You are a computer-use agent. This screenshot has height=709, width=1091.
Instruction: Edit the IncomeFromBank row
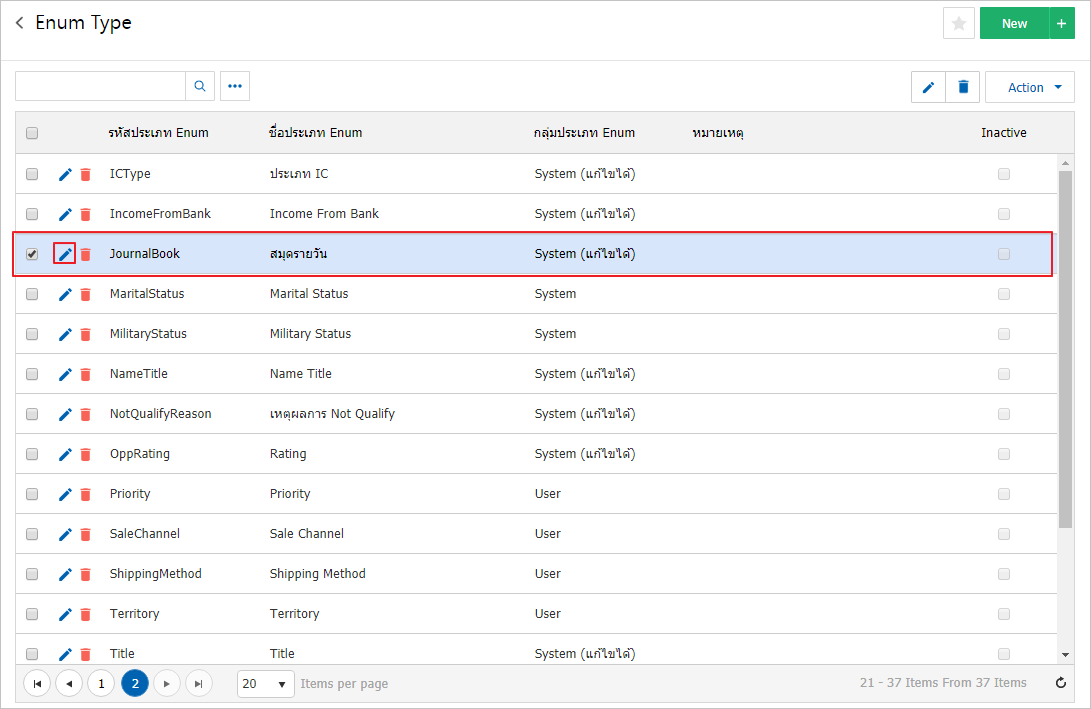pyautogui.click(x=65, y=214)
